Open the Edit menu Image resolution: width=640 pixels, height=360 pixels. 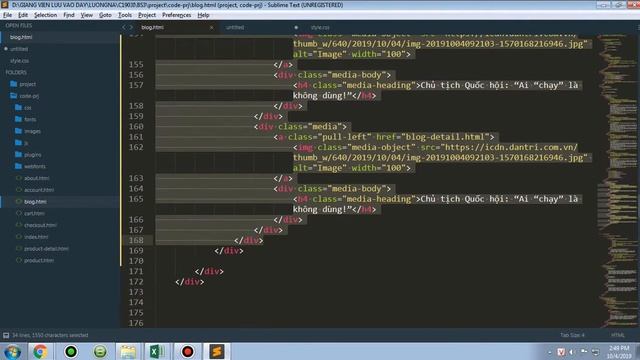23,15
